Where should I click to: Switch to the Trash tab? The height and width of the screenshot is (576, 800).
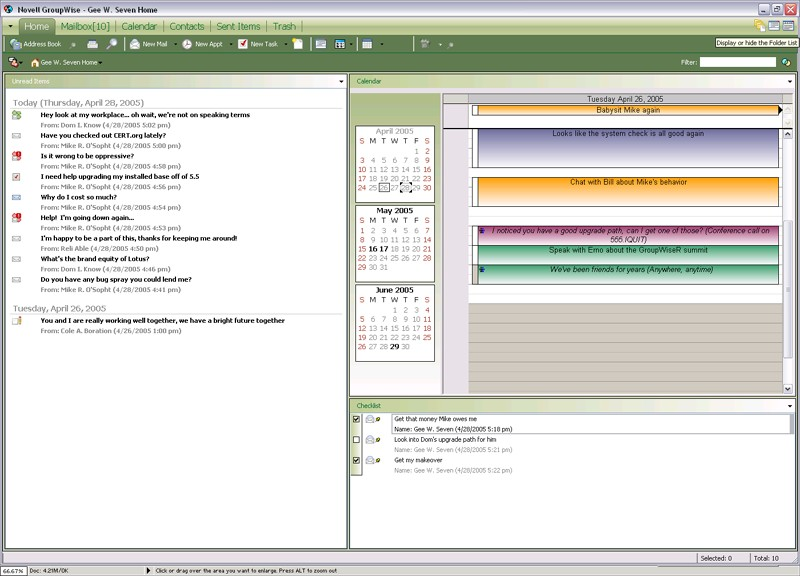point(284,27)
